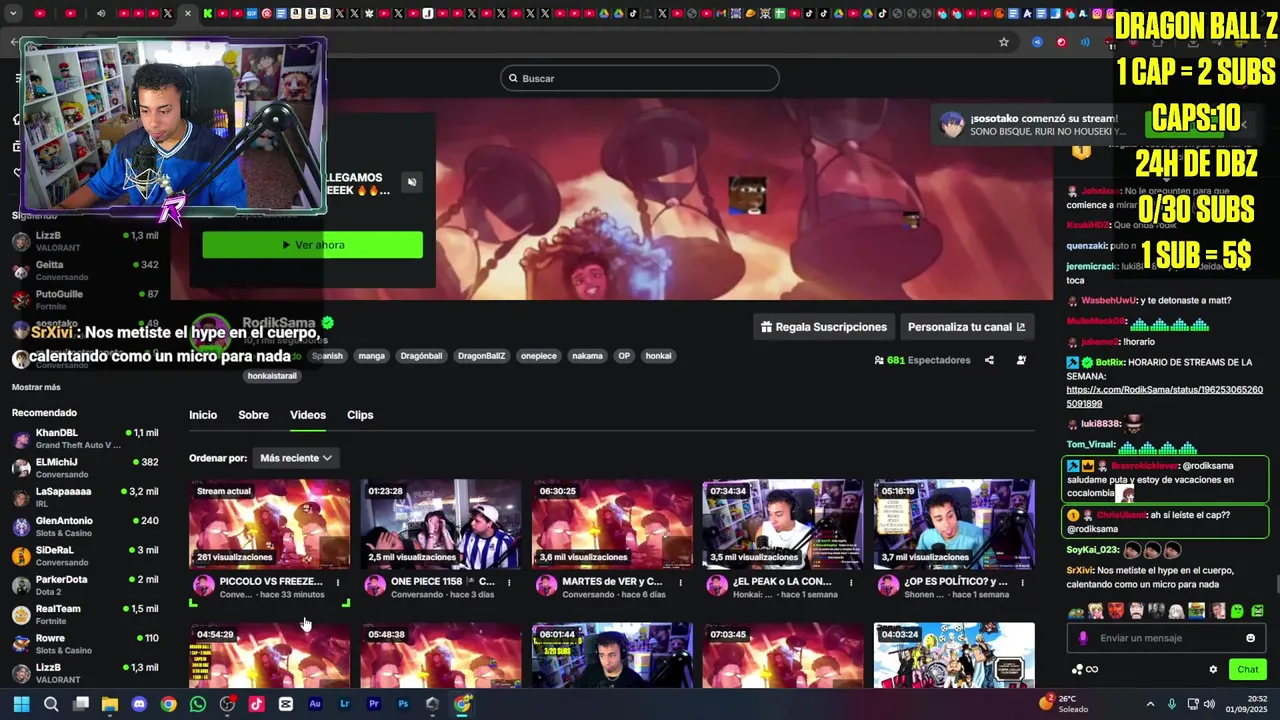Open PutoGuille in followed channels
This screenshot has width=1280, height=720.
point(85,300)
